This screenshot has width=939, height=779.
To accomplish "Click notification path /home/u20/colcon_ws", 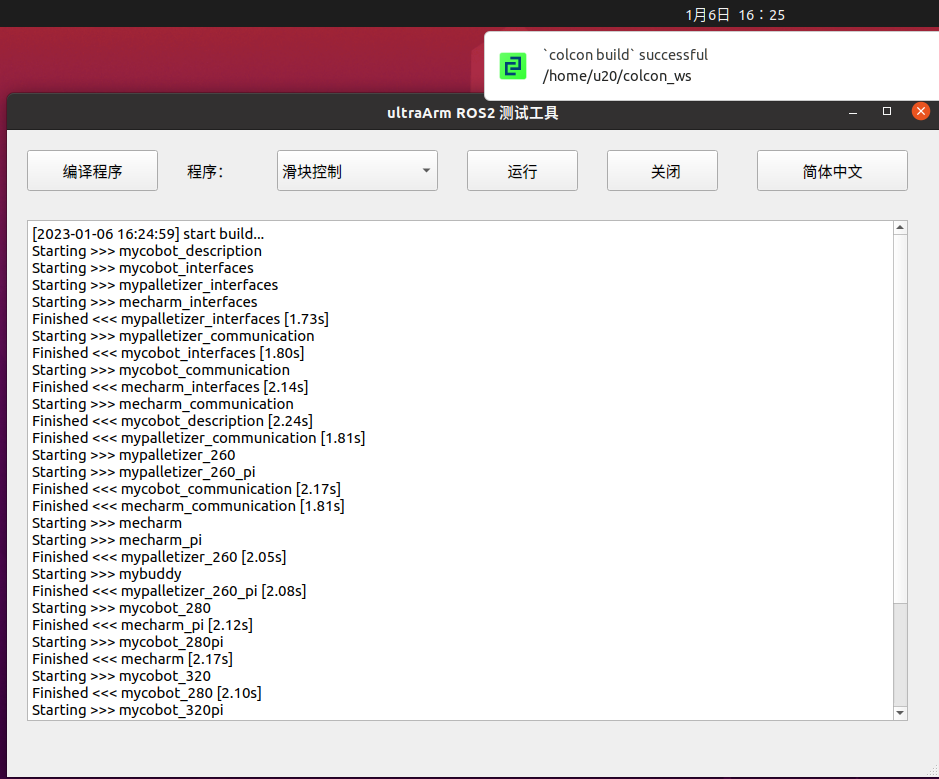I will (x=617, y=76).
